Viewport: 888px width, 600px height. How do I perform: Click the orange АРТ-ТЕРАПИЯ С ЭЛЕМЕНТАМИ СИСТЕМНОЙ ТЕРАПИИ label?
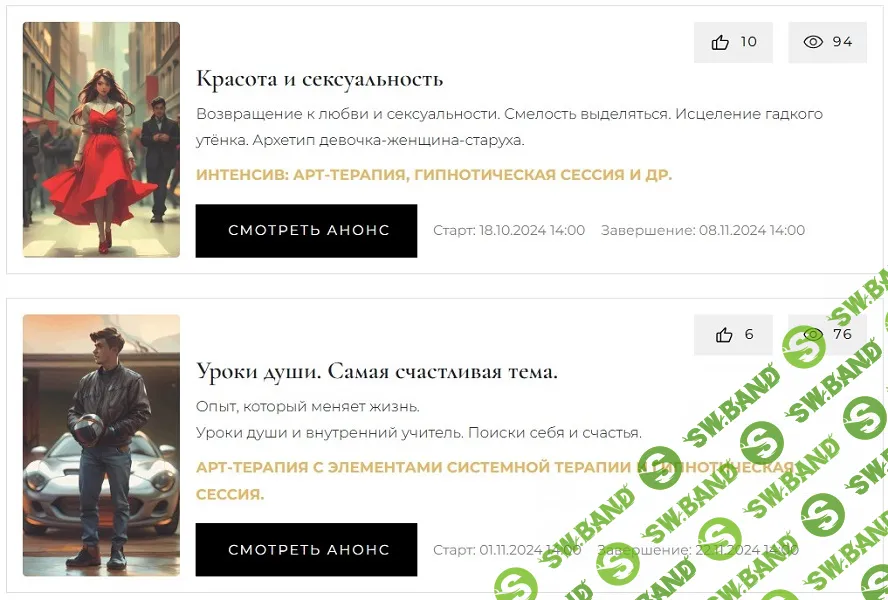(415, 468)
